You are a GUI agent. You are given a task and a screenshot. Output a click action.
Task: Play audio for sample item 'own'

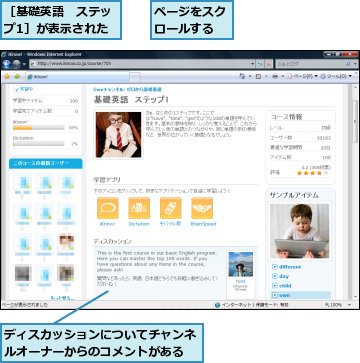[275, 295]
